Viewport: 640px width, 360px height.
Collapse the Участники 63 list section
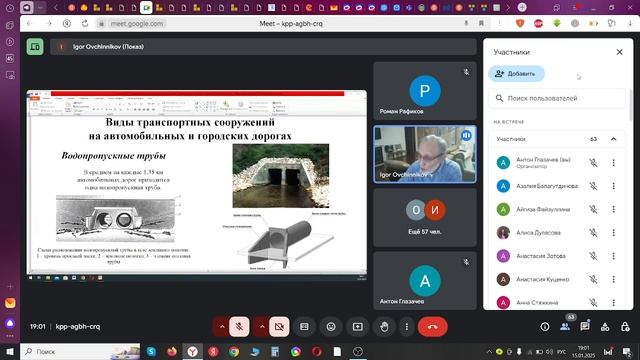tap(613, 139)
